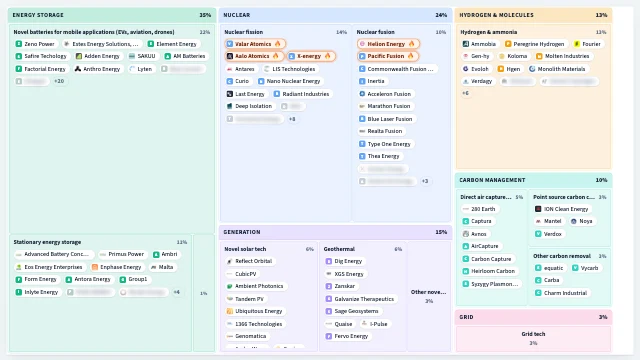Screen dimensions: 640x360
Task: Click the Helion Energy logo icon
Action: click(x=362, y=44)
